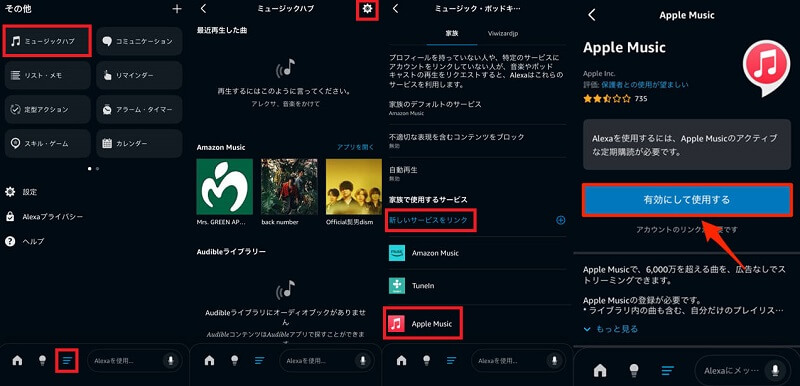Tap more menu icon on ミュージックハブ screen
This screenshot has width=800, height=386.
coord(260,361)
